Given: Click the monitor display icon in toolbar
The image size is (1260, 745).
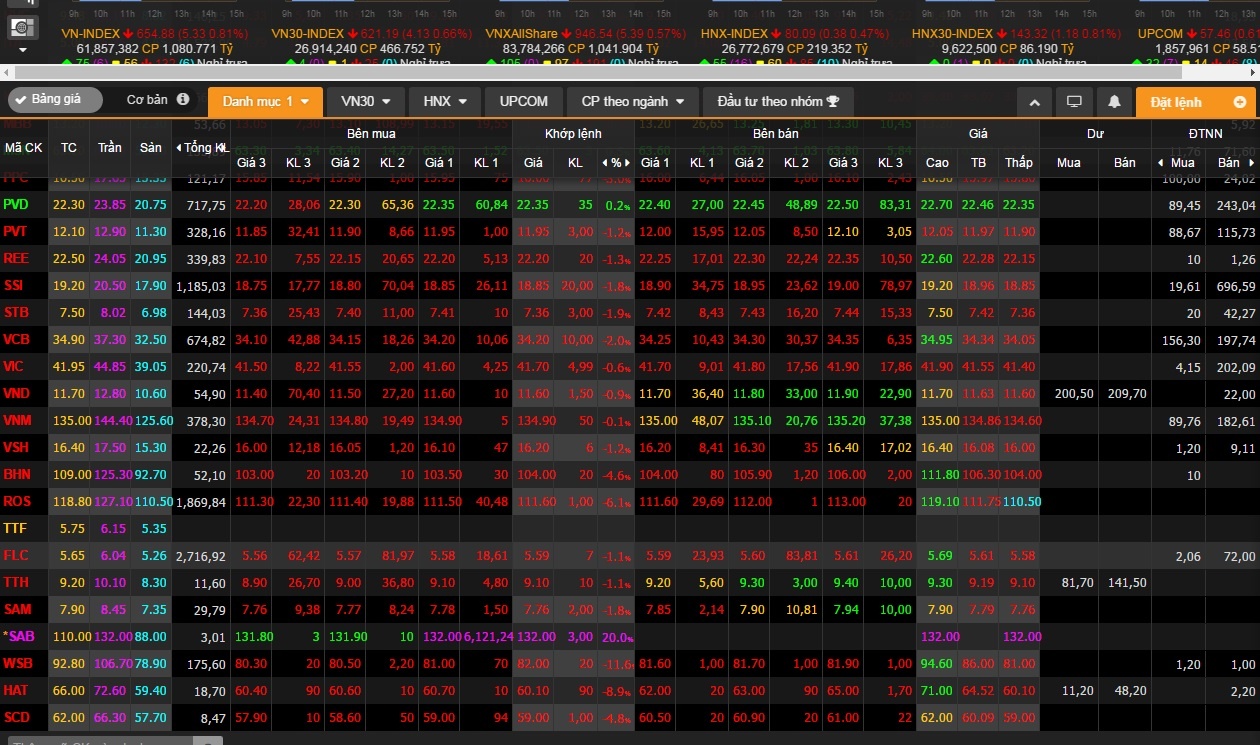Looking at the screenshot, I should (1074, 102).
